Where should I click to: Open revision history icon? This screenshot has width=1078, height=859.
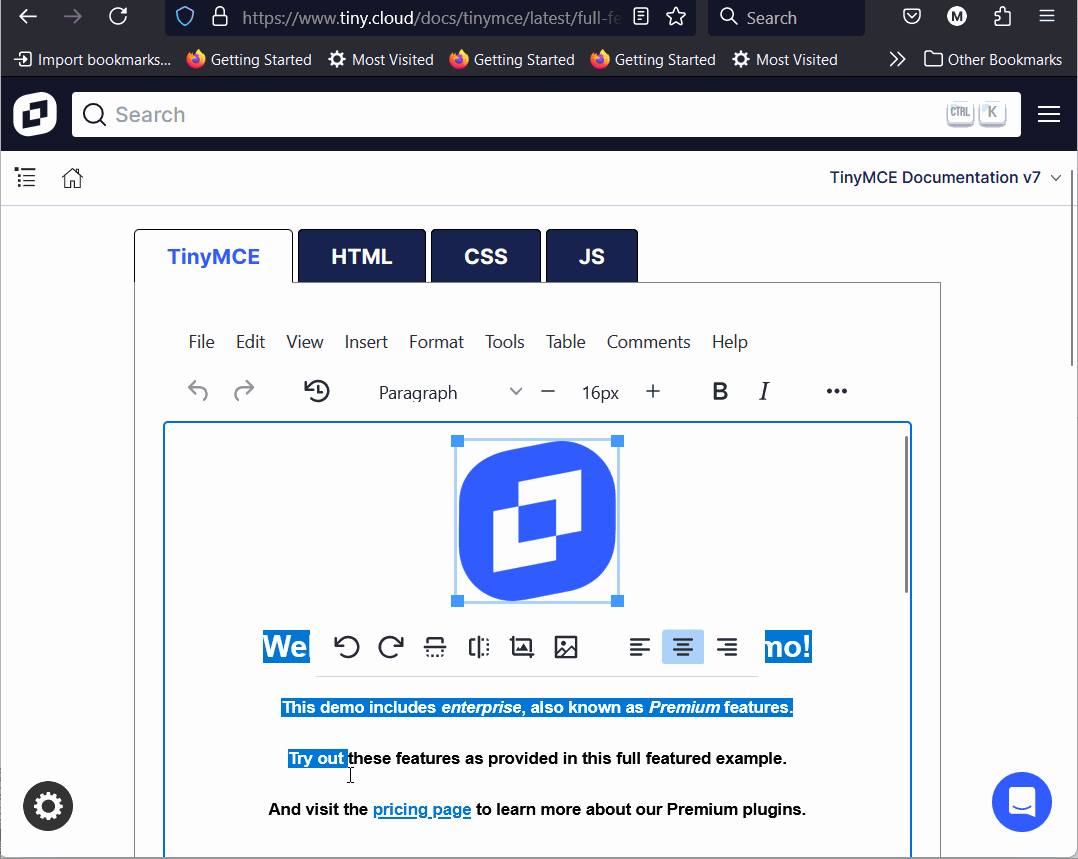(x=317, y=392)
